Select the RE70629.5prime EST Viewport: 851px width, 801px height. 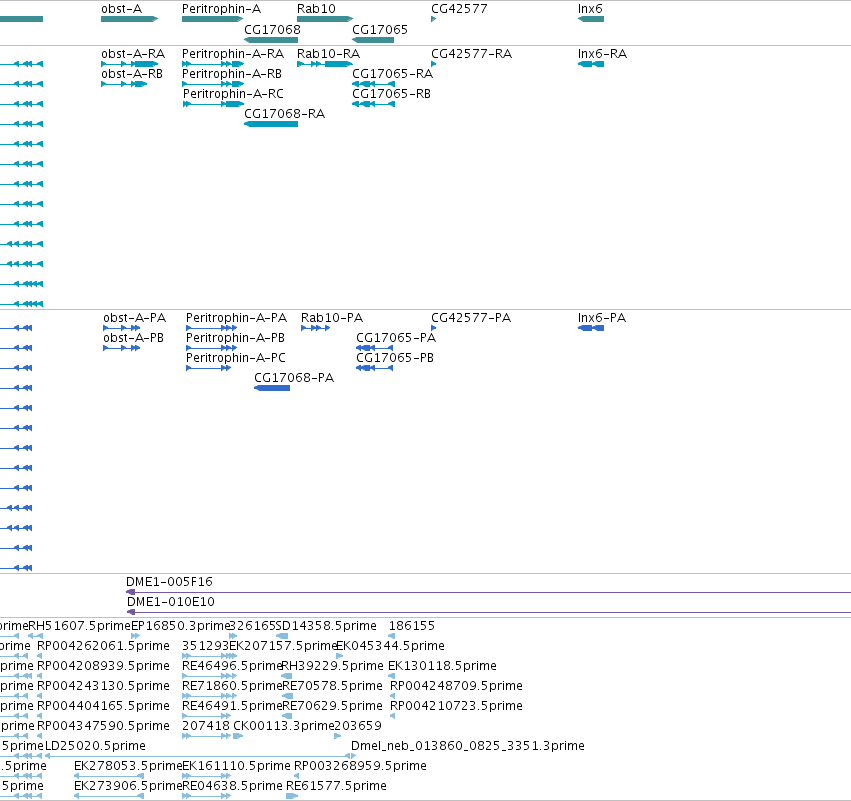pos(288,716)
